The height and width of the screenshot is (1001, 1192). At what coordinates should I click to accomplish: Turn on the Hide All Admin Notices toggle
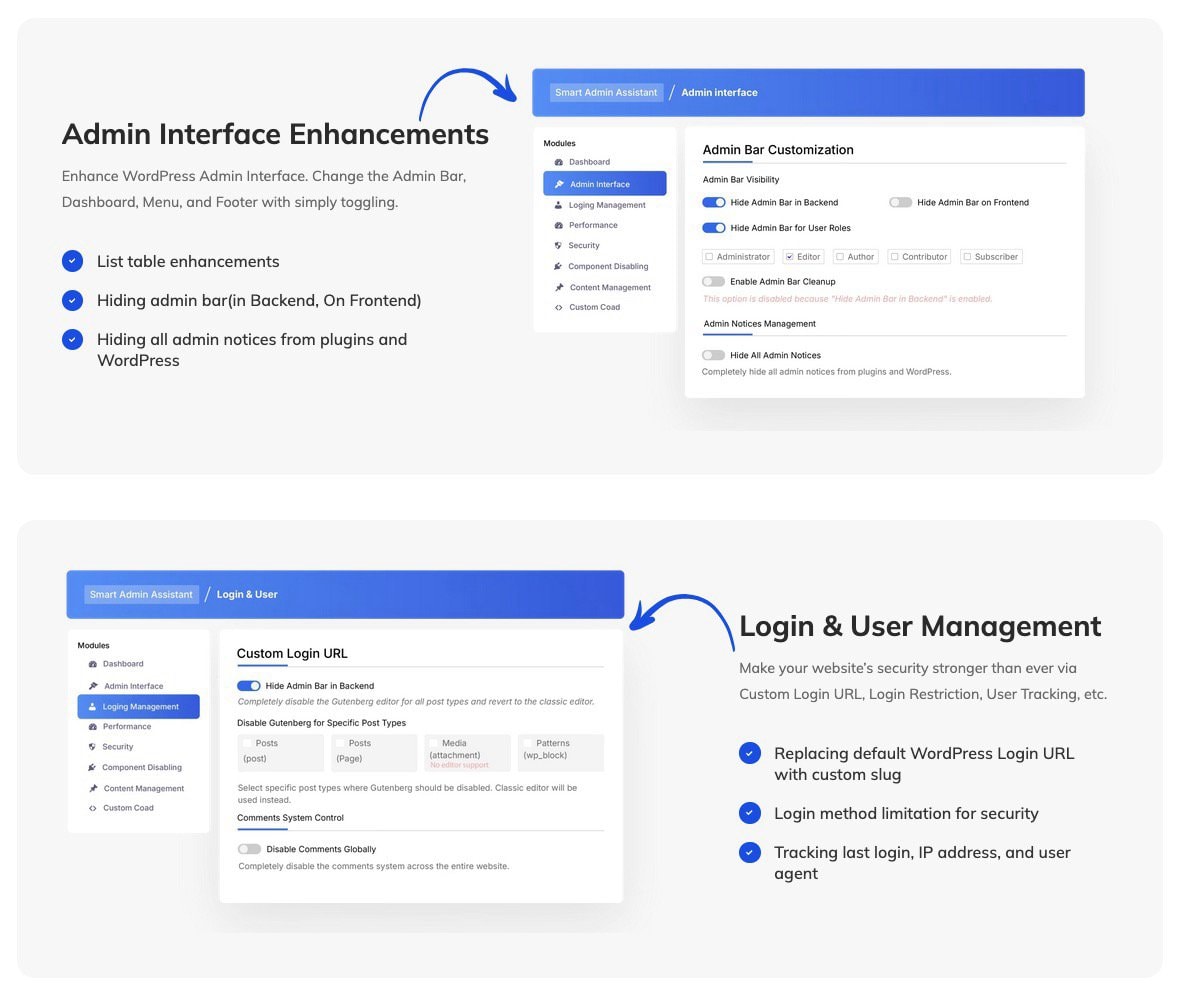point(713,355)
